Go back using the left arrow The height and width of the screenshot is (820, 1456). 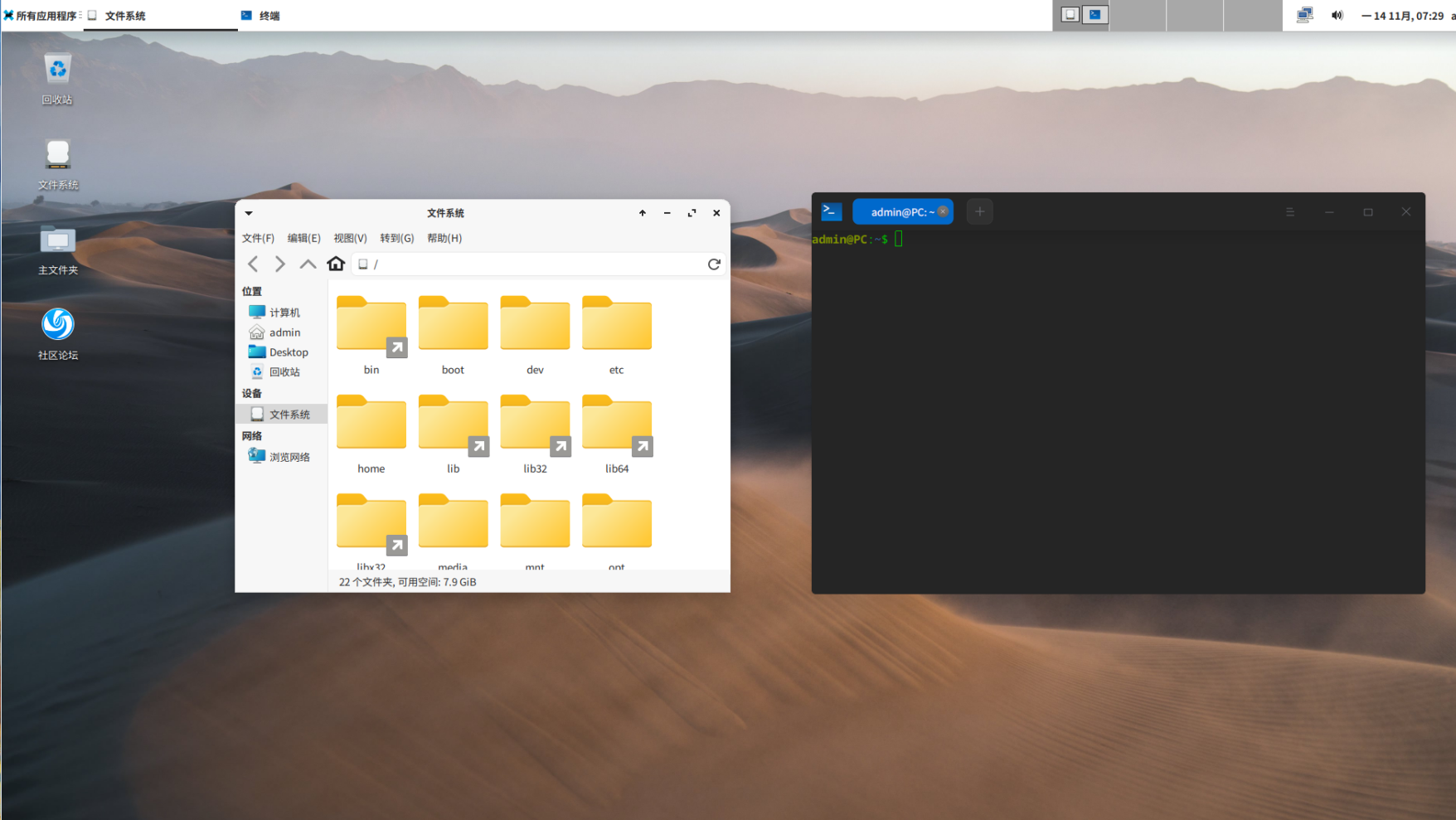(x=253, y=264)
